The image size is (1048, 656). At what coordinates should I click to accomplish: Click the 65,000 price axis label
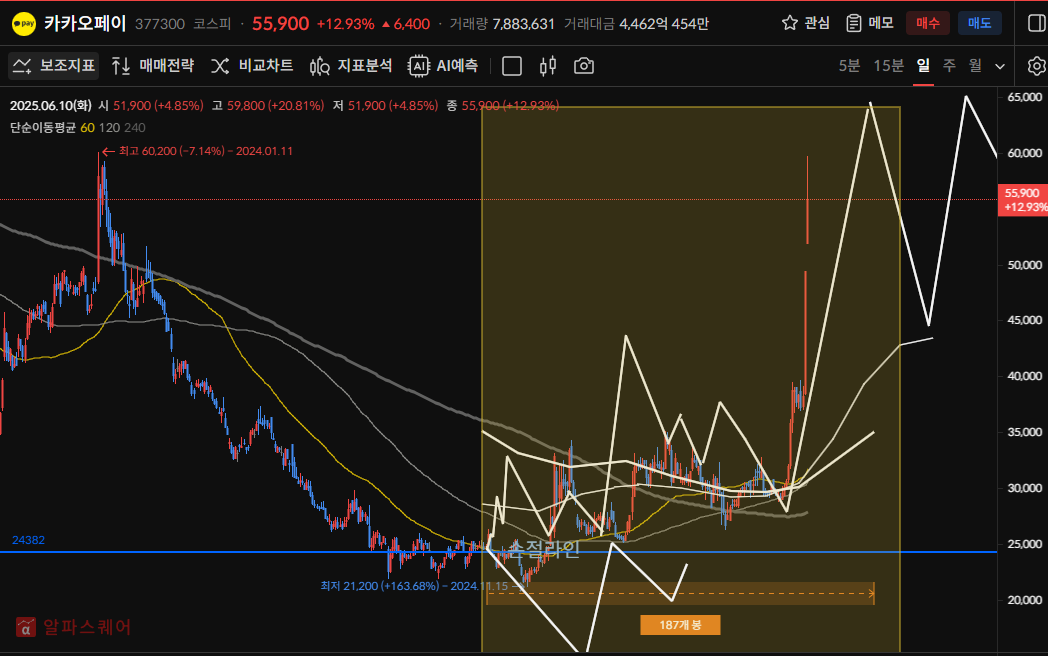[x=1024, y=97]
